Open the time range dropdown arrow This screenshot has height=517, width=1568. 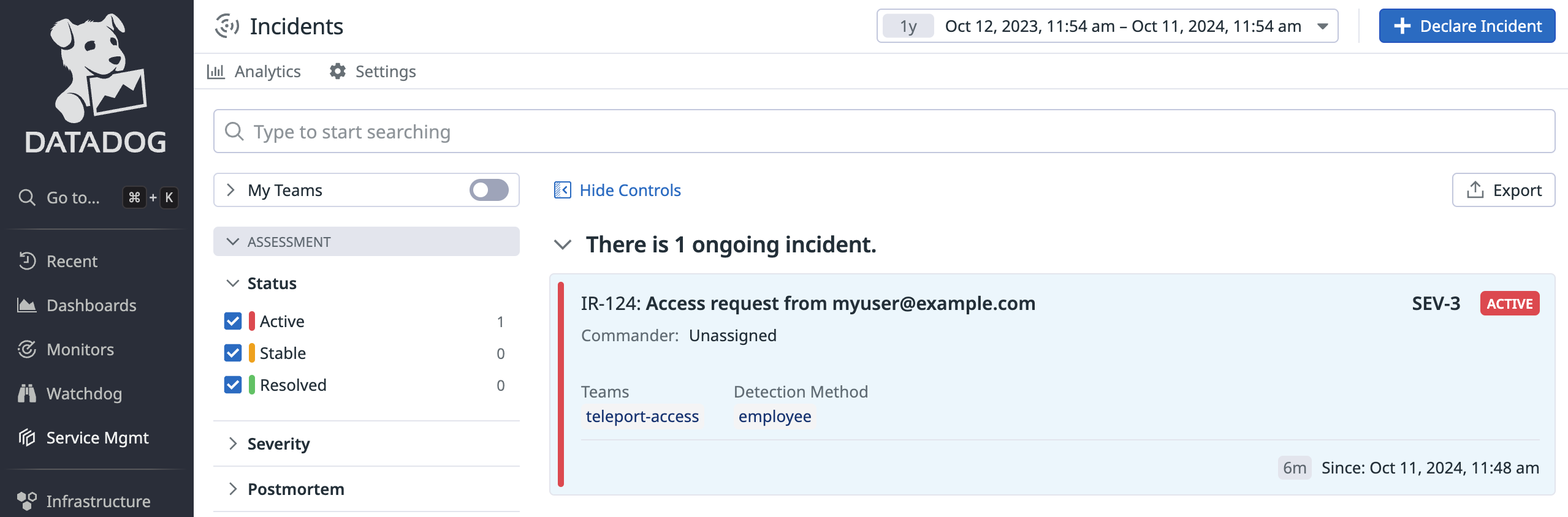coord(1322,26)
